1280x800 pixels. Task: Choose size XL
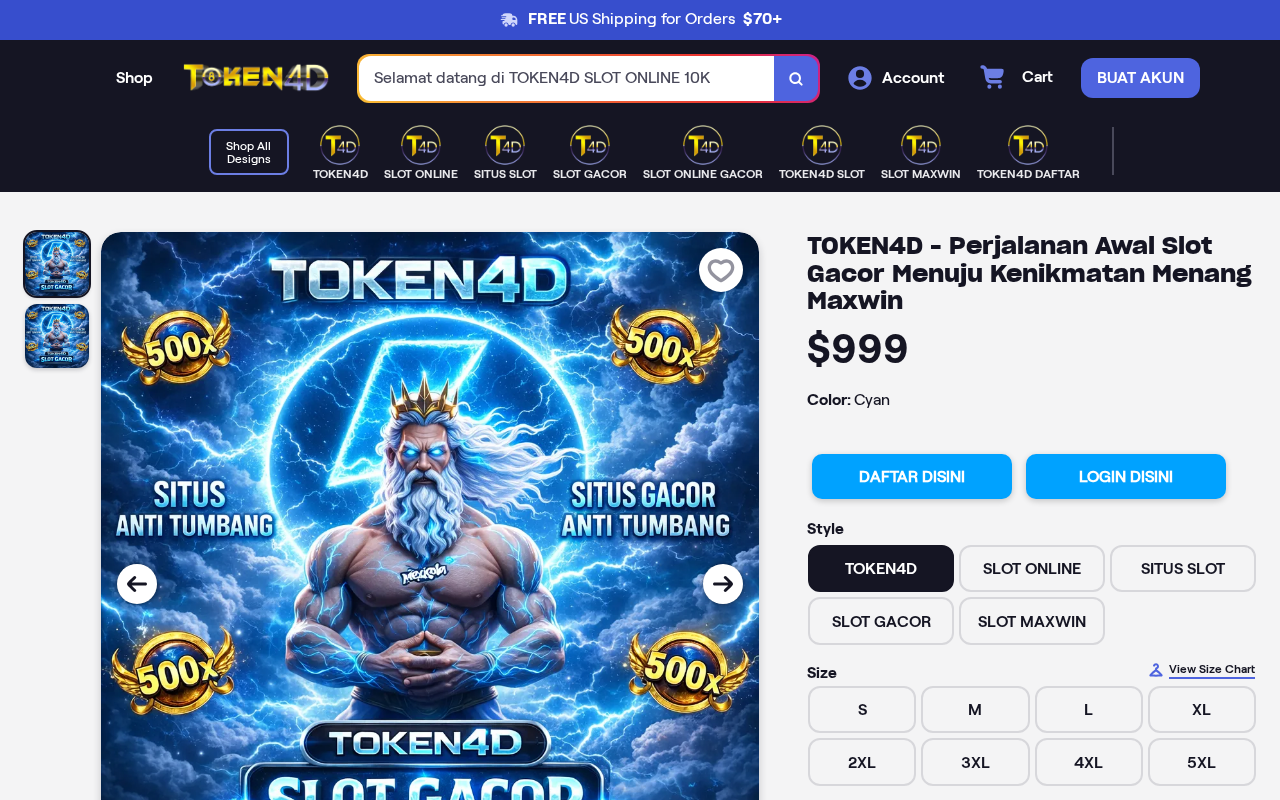click(1202, 710)
